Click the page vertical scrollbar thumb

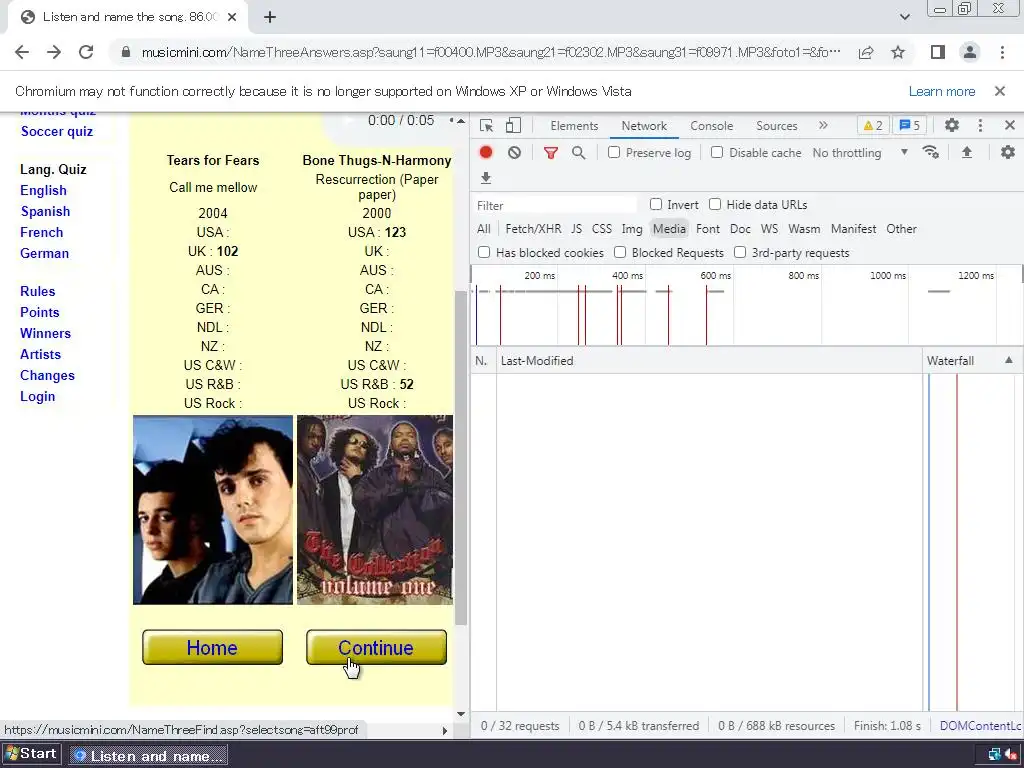461,457
